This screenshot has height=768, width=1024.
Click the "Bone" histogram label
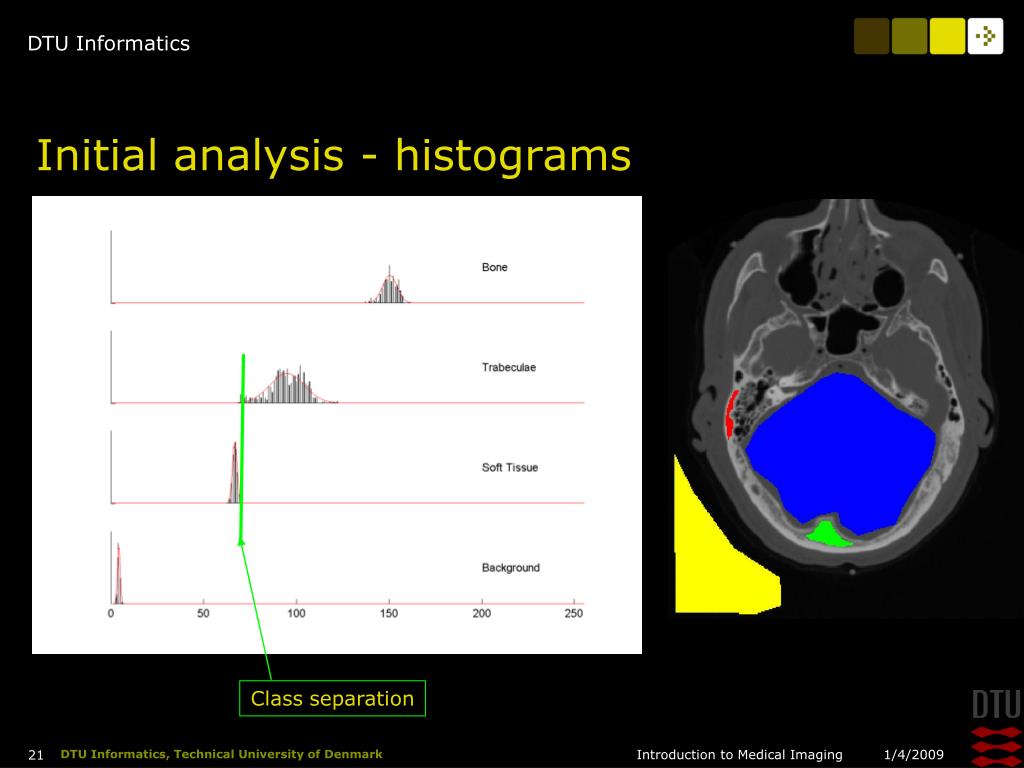(x=494, y=267)
